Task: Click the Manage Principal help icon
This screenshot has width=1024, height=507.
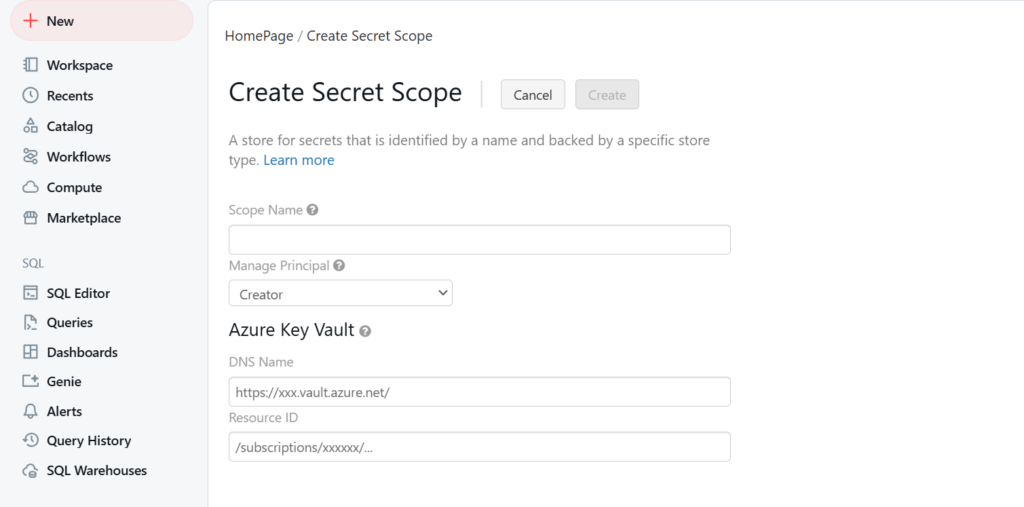Action: click(x=339, y=266)
